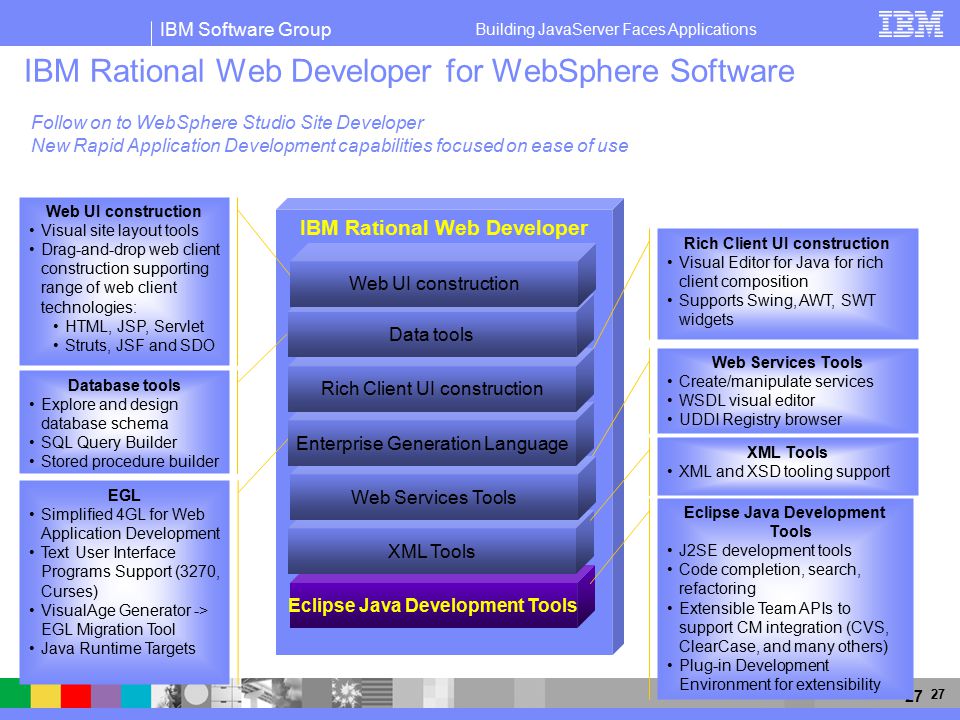Click 'Web UI construction' heading in left box
This screenshot has width=960, height=720.
click(x=123, y=211)
